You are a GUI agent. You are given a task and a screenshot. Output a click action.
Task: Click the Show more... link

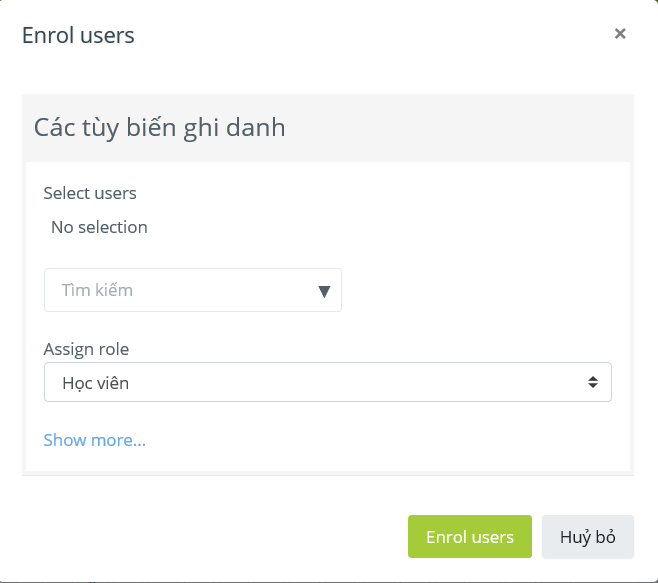(94, 440)
